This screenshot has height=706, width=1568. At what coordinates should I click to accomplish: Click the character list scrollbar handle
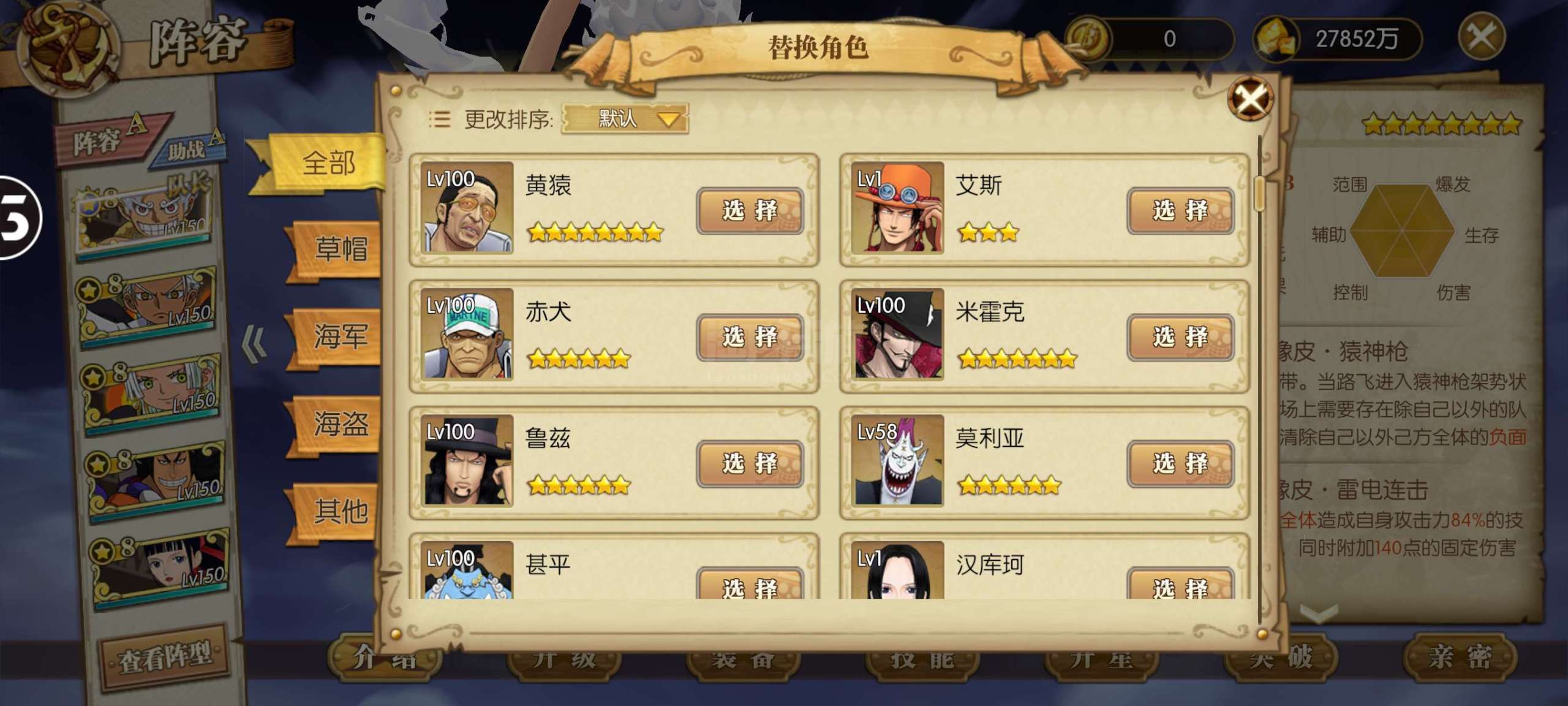click(x=1259, y=193)
